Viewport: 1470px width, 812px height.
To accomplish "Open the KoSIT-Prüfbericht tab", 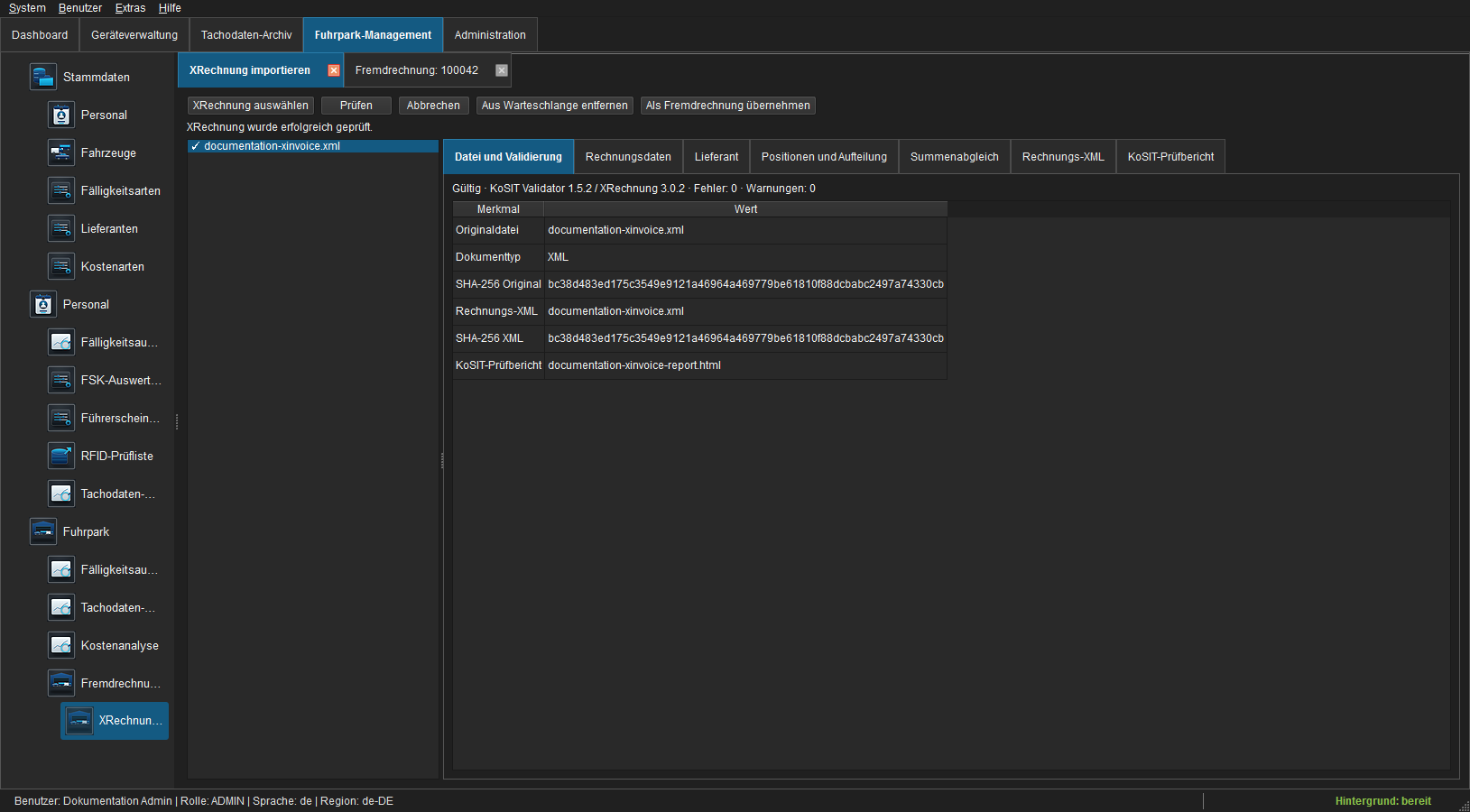I will point(1170,157).
